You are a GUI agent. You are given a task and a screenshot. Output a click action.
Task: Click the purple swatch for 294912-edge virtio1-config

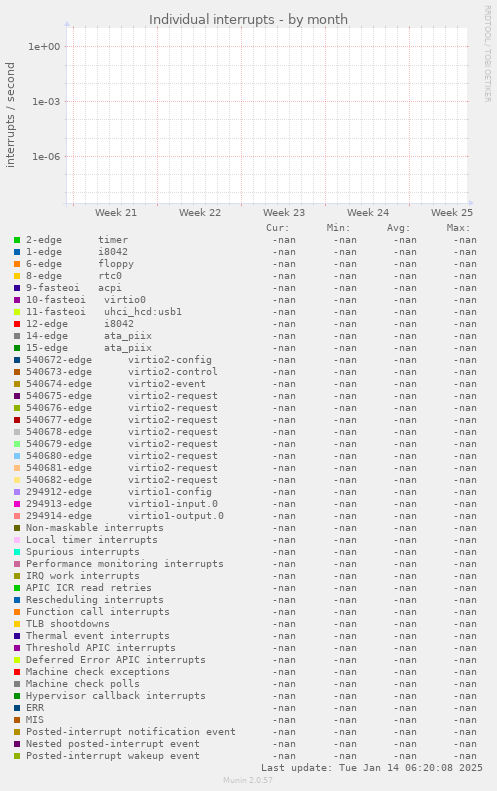pyautogui.click(x=17, y=492)
